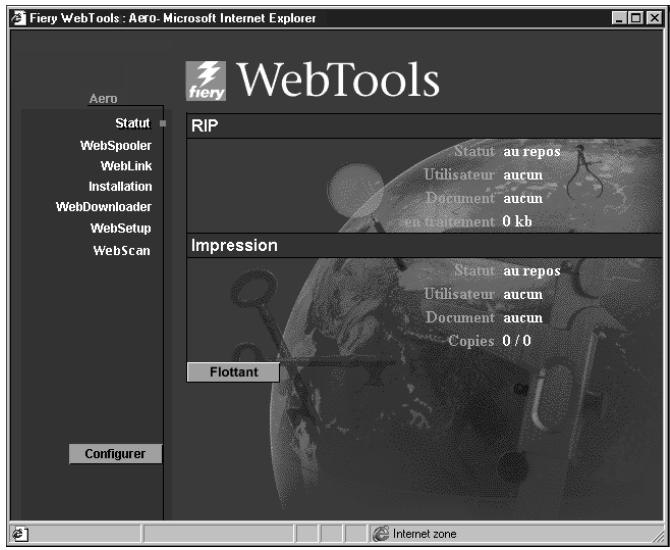The height and width of the screenshot is (550, 670).
Task: Go to WebLink in the sidebar
Action: (126, 166)
